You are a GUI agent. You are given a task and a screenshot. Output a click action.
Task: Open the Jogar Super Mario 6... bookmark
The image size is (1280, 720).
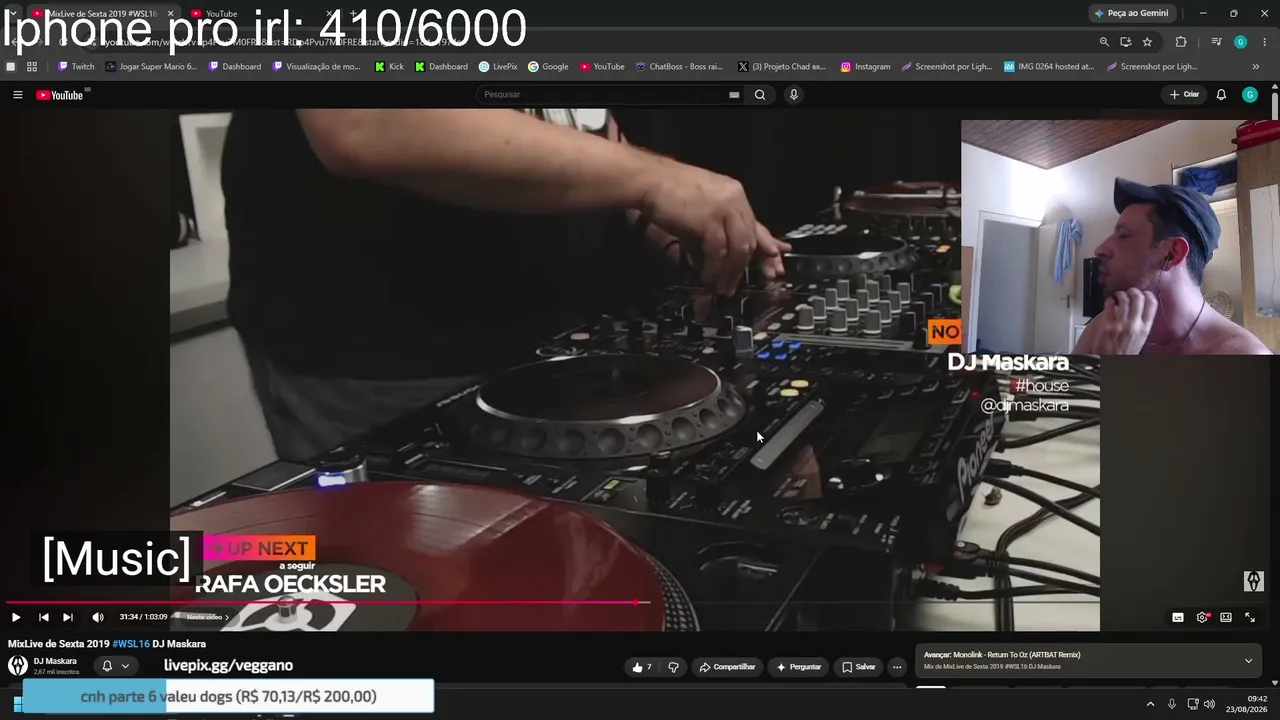[151, 67]
